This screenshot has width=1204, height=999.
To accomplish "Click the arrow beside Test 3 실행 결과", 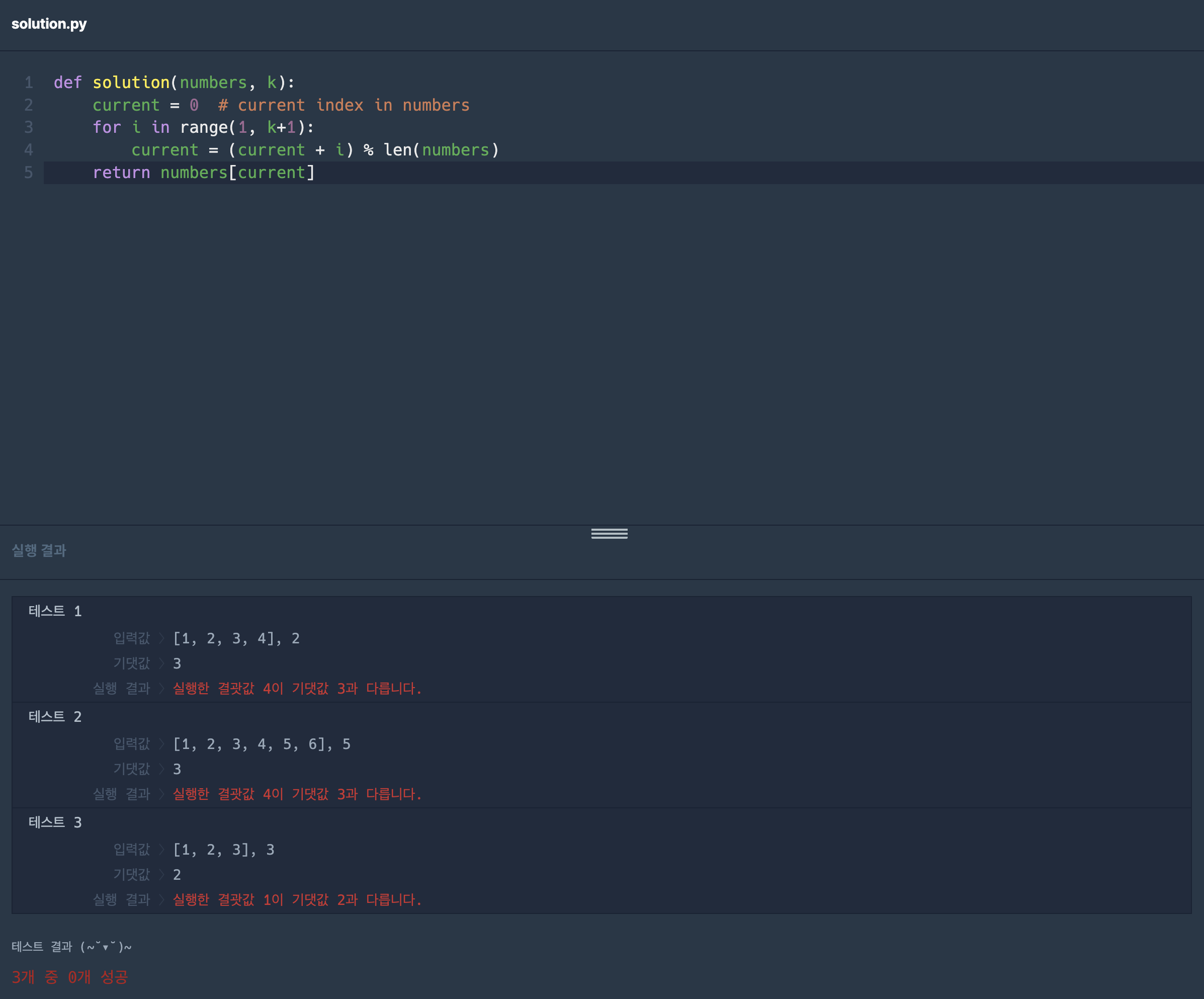I will (161, 900).
